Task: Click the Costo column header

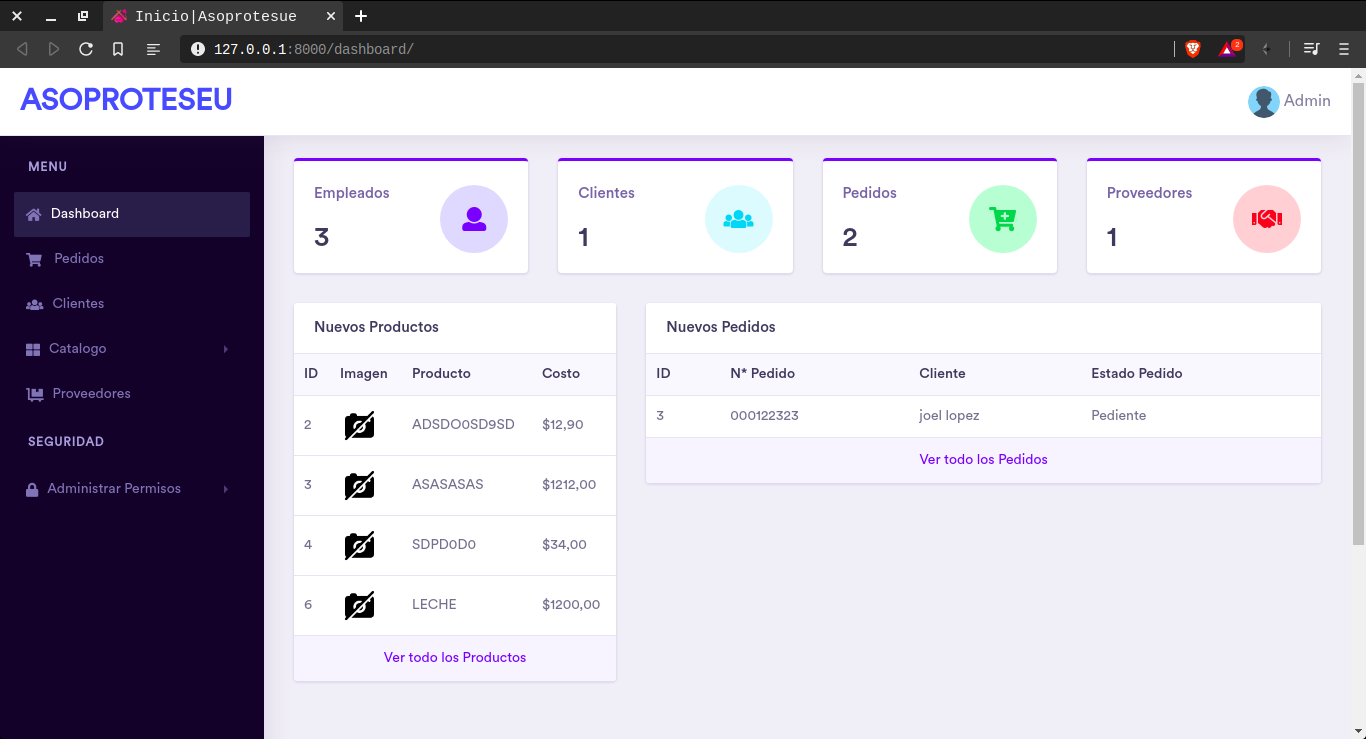Action: [561, 374]
